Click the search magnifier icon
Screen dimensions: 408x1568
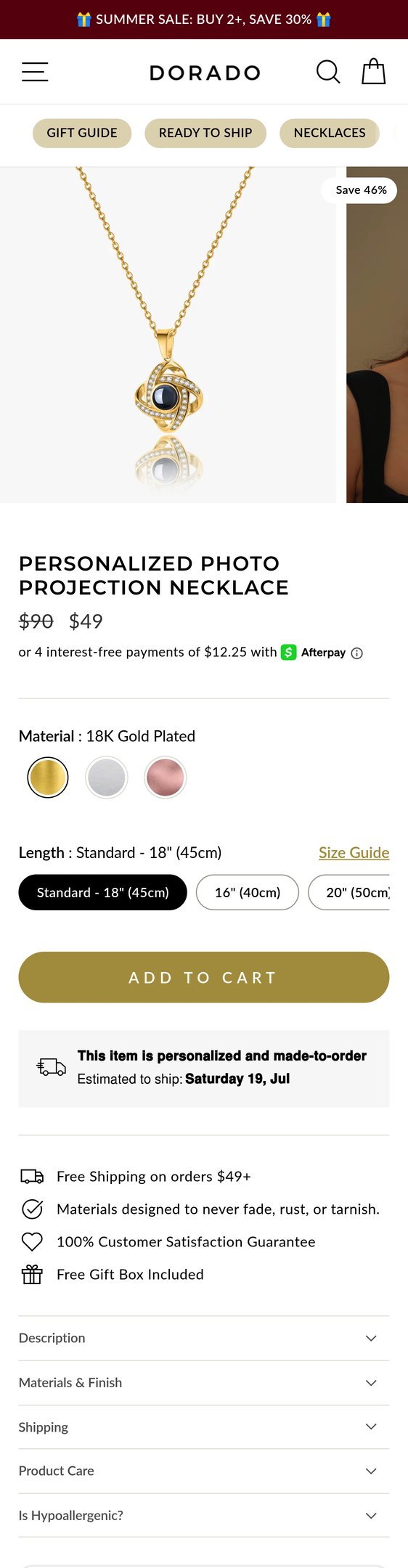click(328, 72)
